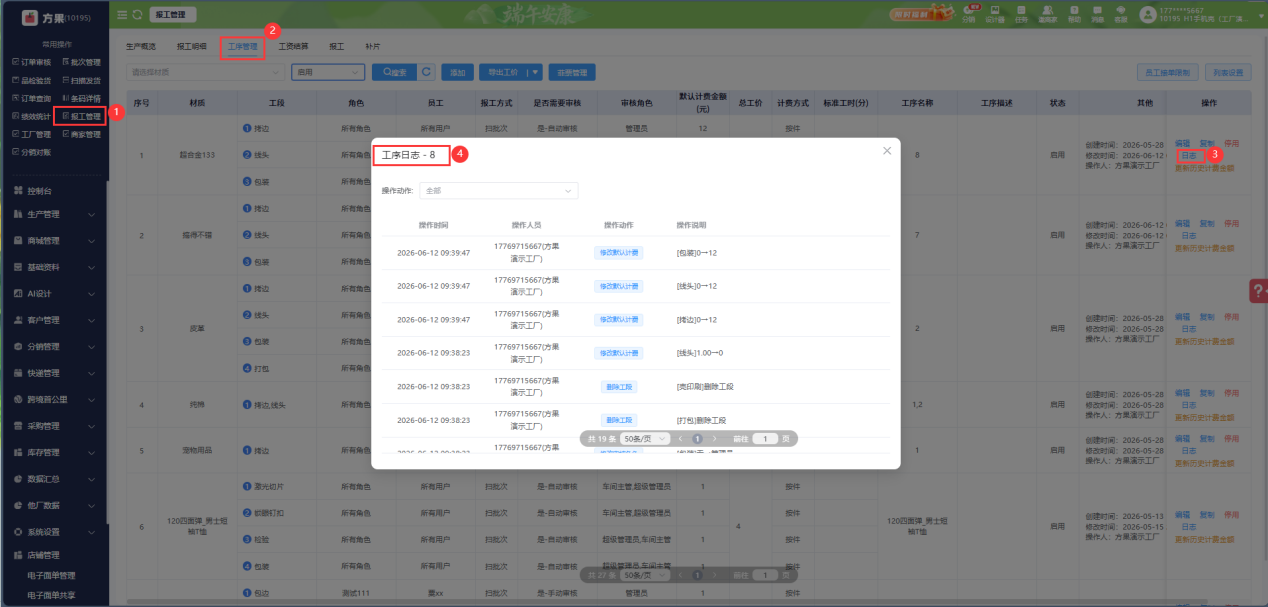Open the 操作动作 filter dropdown
This screenshot has width=1268, height=607.
[x=498, y=190]
